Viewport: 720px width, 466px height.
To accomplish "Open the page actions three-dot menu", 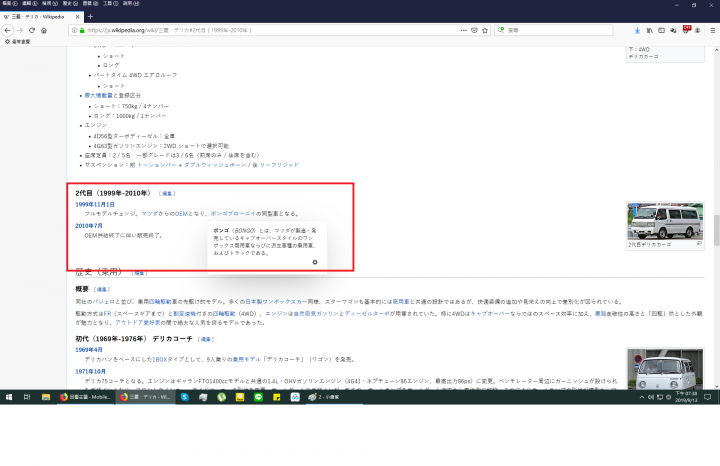I will click(464, 30).
